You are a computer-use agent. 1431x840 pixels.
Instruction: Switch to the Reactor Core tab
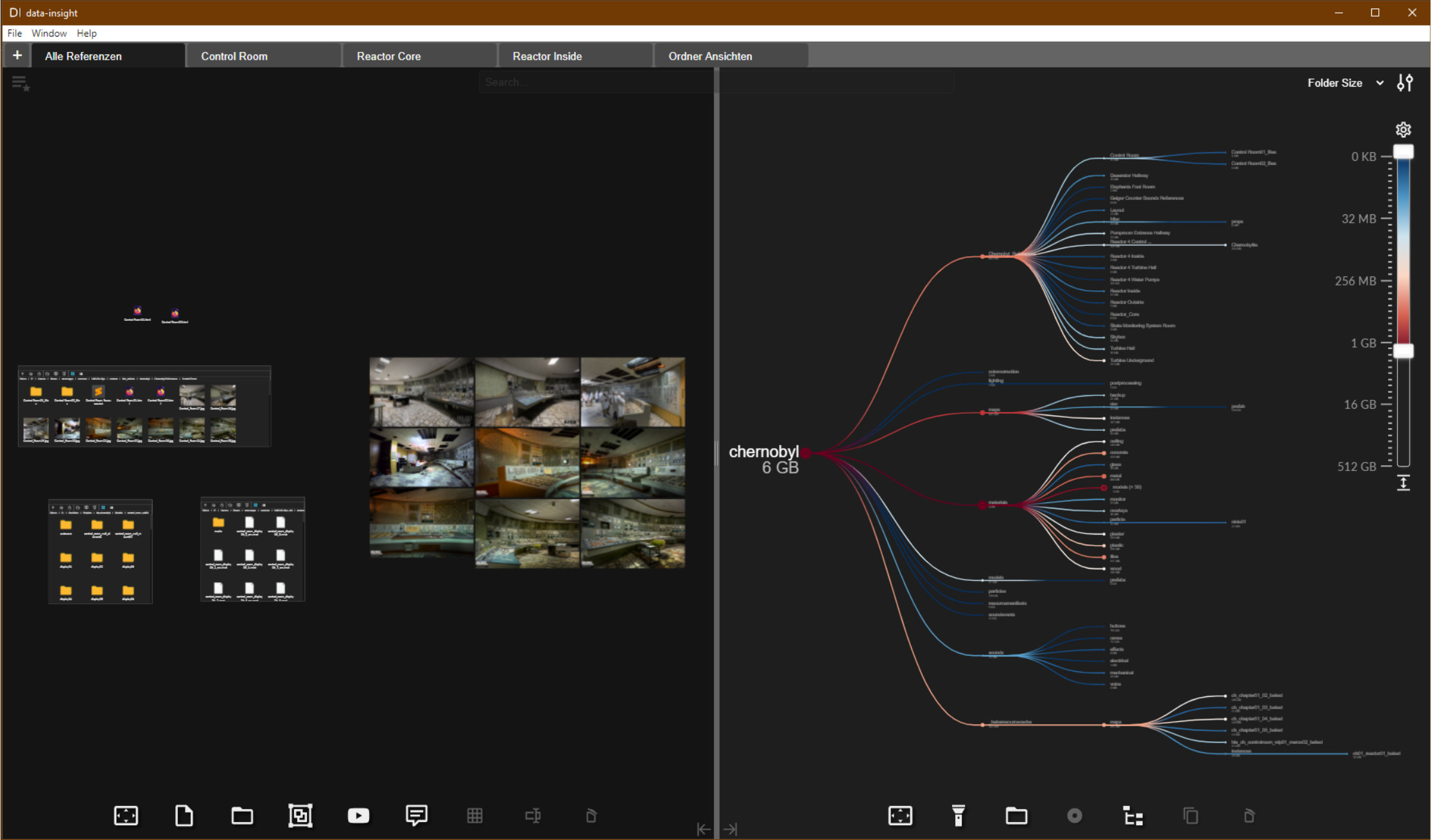point(388,56)
